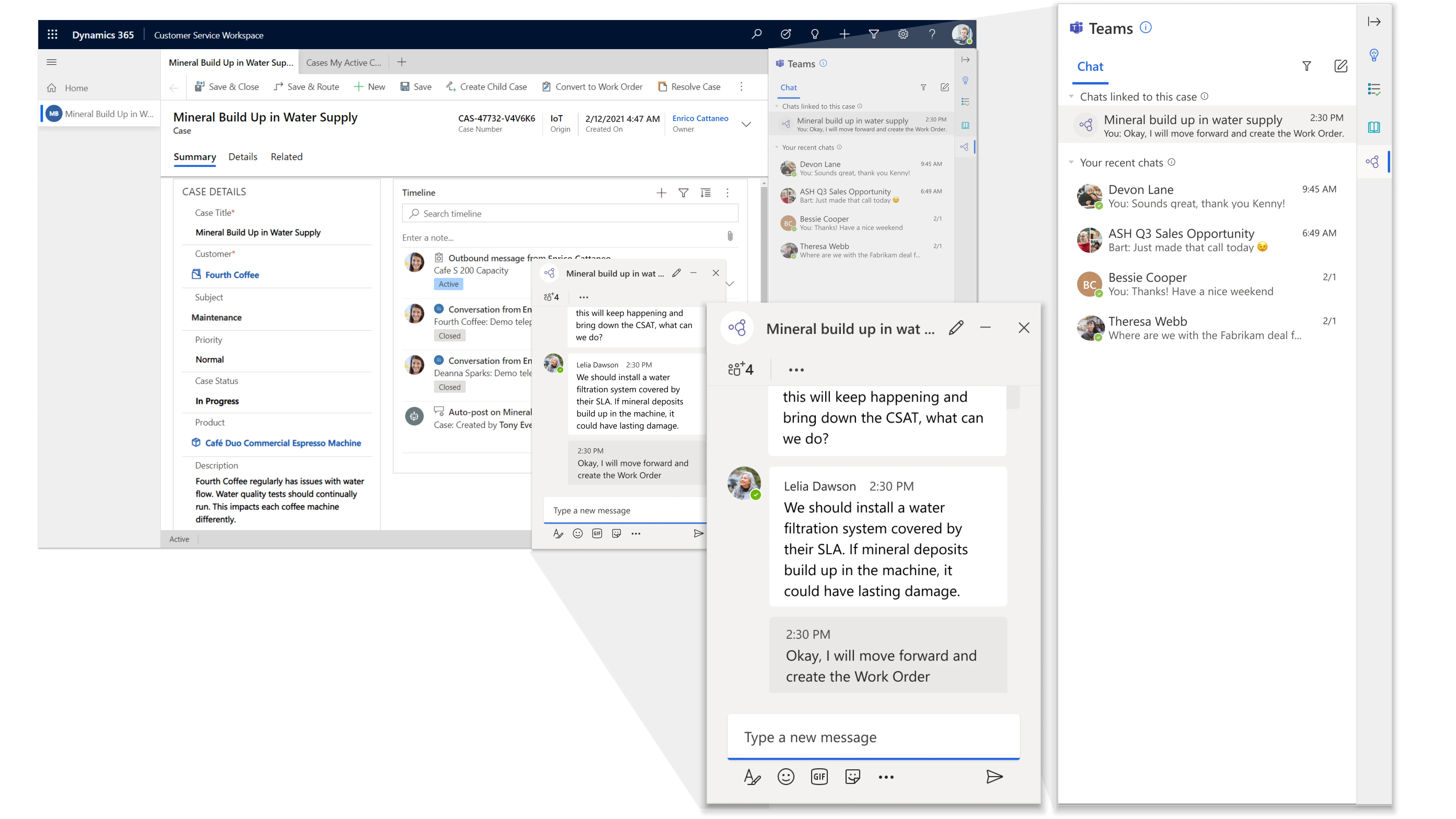Open the emoji picker in message composer
This screenshot has height=819, width=1456.
click(x=786, y=777)
